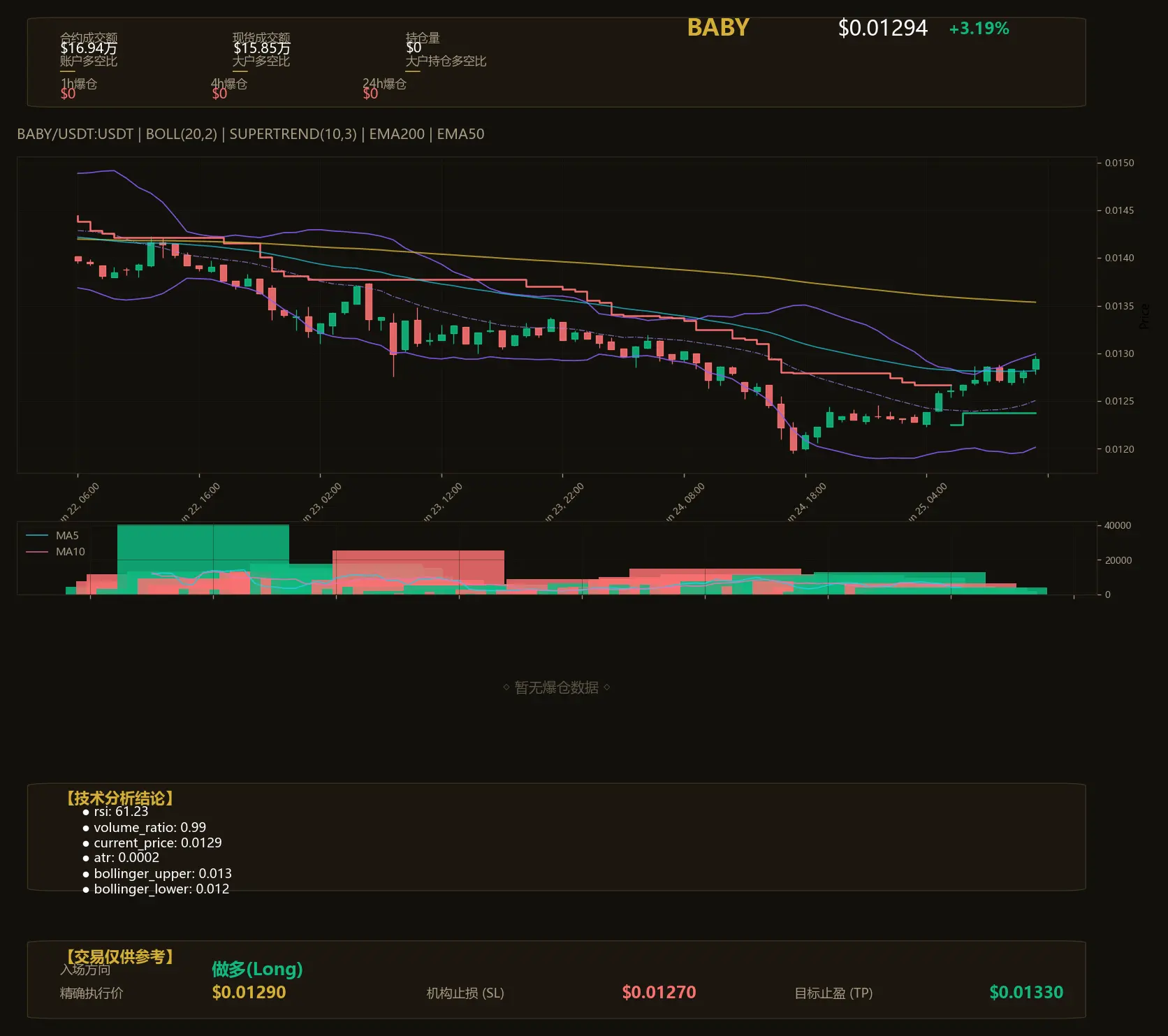Click the $0.01270 stop loss value
The height and width of the screenshot is (1036, 1168).
[x=659, y=993]
